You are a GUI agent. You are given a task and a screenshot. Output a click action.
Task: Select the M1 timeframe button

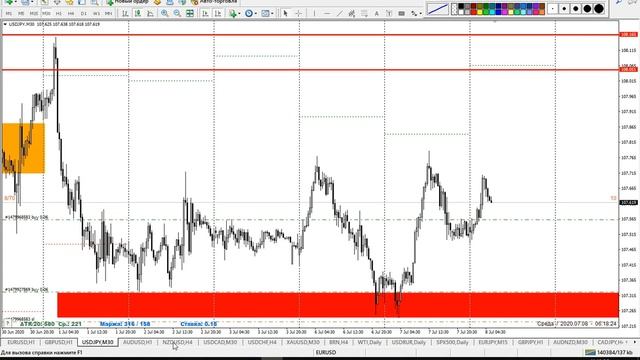(9, 13)
